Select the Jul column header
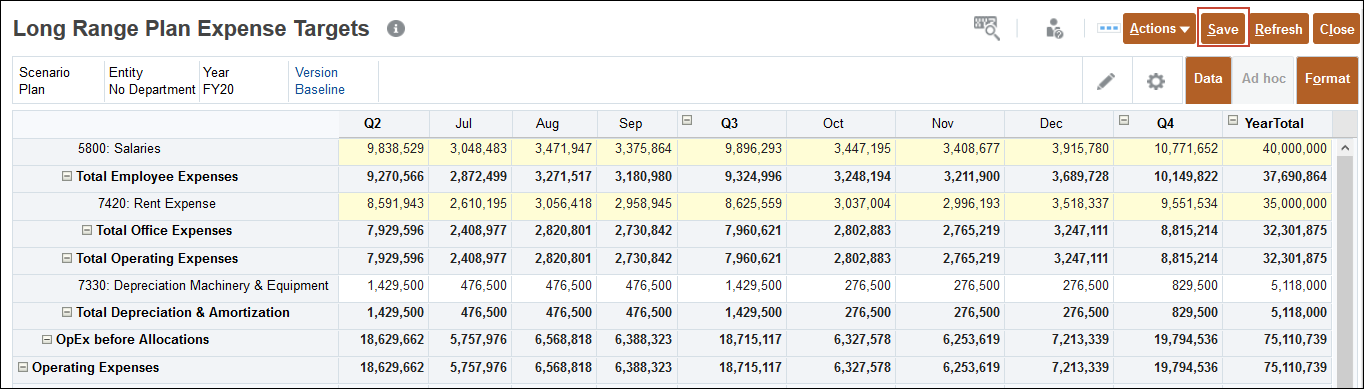Screen dimensions: 1364x389 tap(471, 124)
